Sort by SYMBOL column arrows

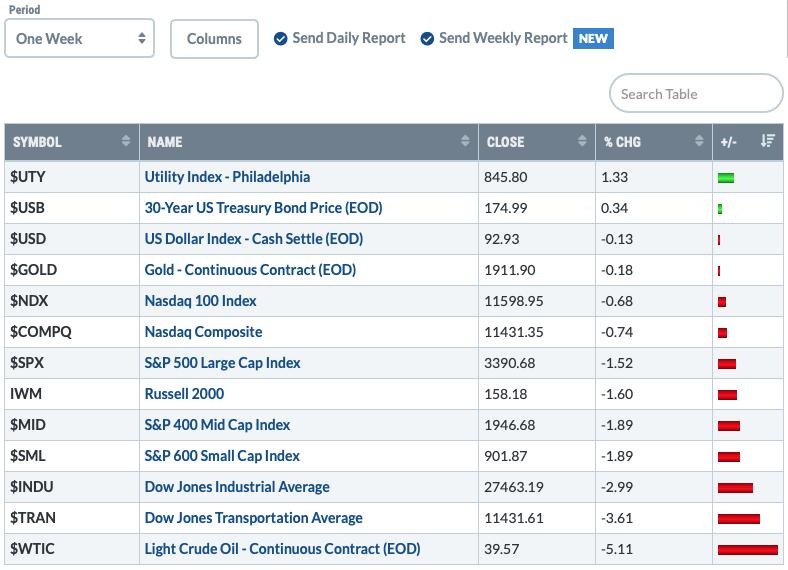pos(126,141)
